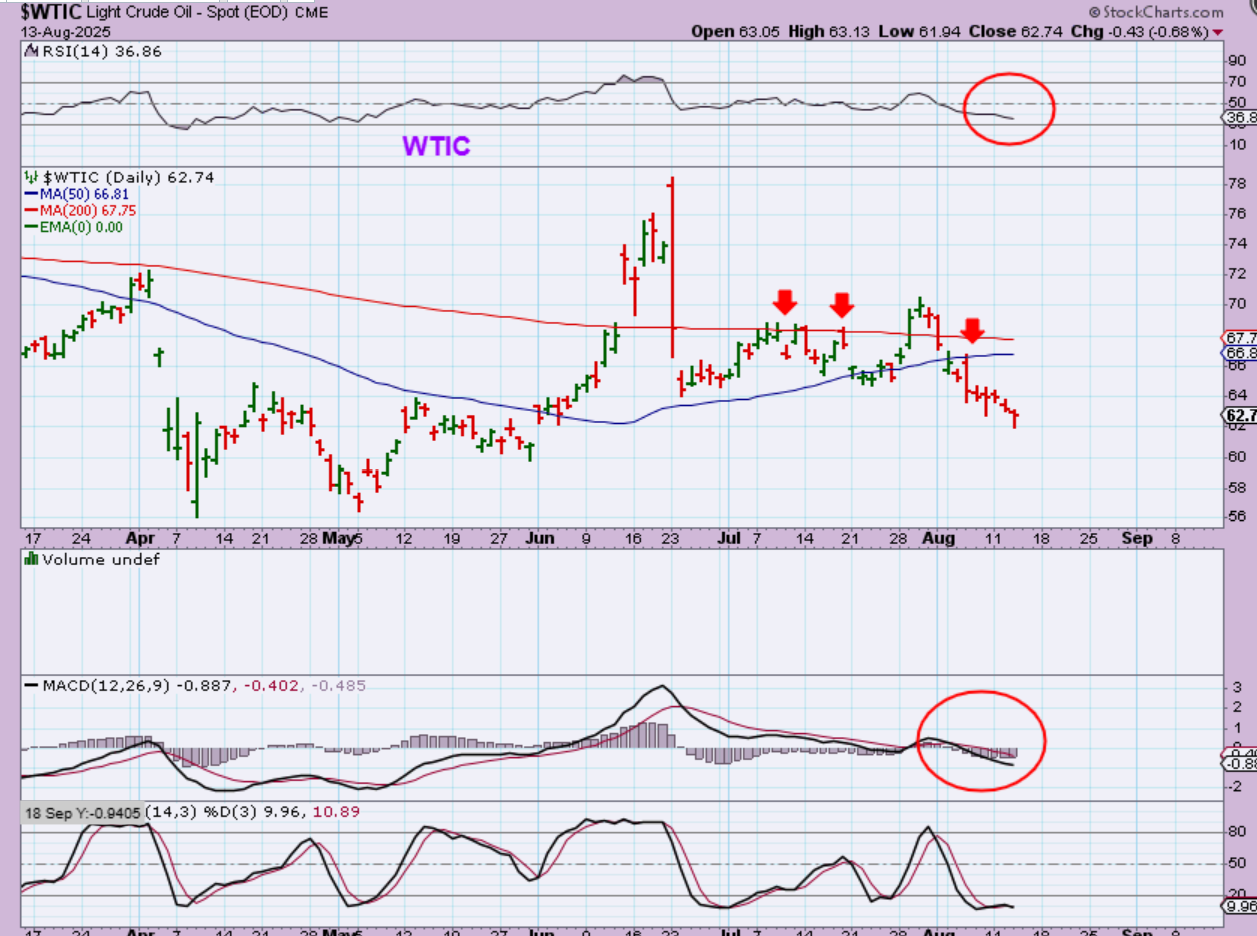Click the 80 label on stochastic axis

(x=1236, y=832)
